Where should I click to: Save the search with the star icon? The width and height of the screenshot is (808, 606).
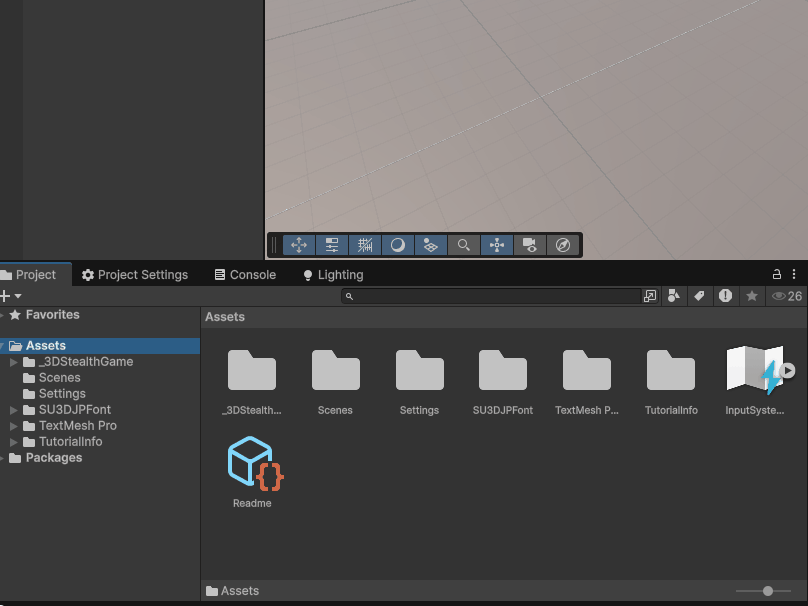click(751, 296)
